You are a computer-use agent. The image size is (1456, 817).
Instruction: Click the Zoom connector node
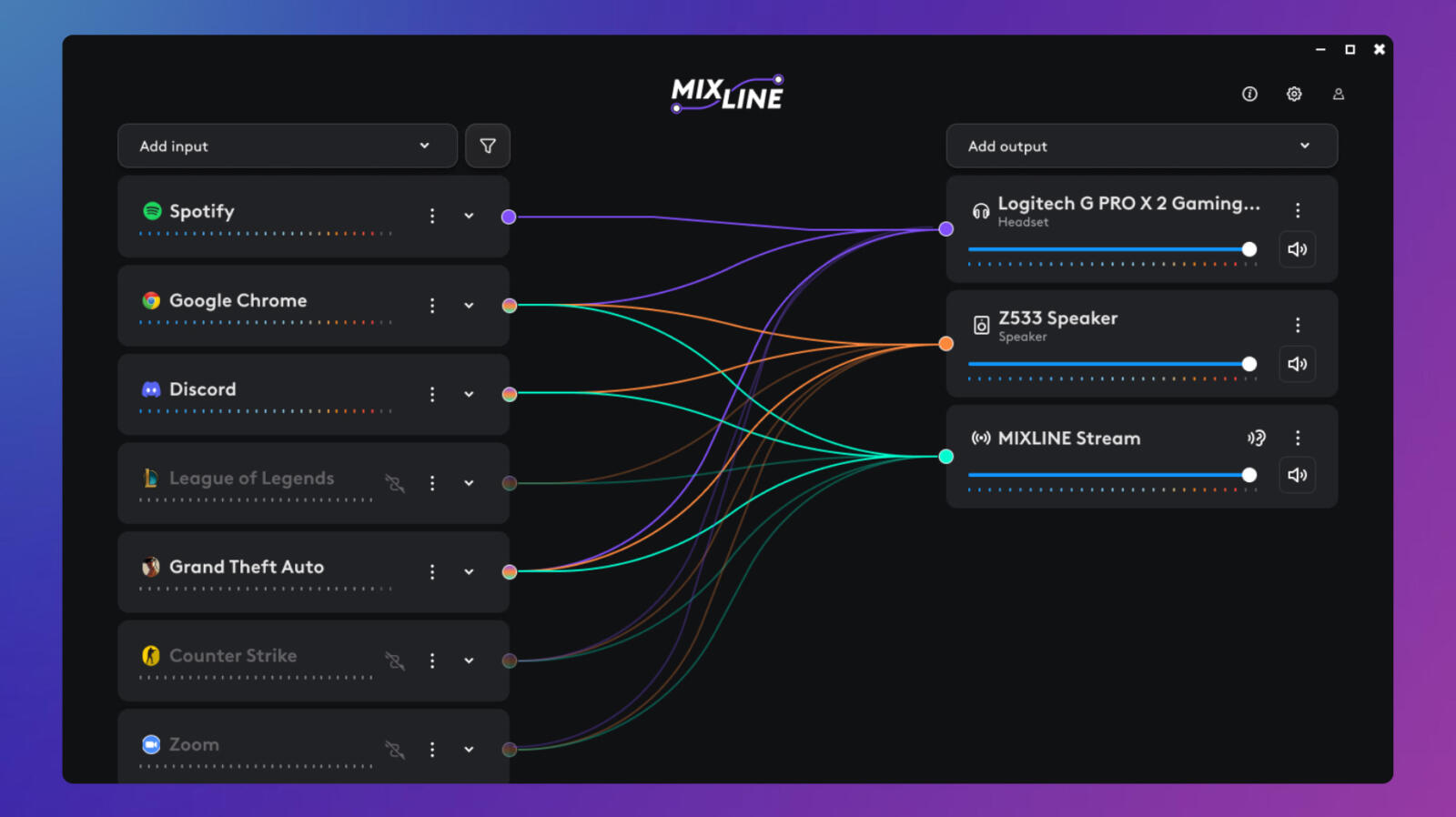pos(510,750)
